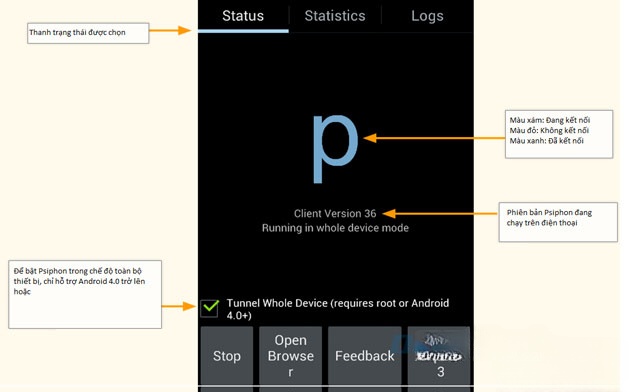Open the Logs tab
Viewport: 640px width, 392px height.
click(427, 16)
